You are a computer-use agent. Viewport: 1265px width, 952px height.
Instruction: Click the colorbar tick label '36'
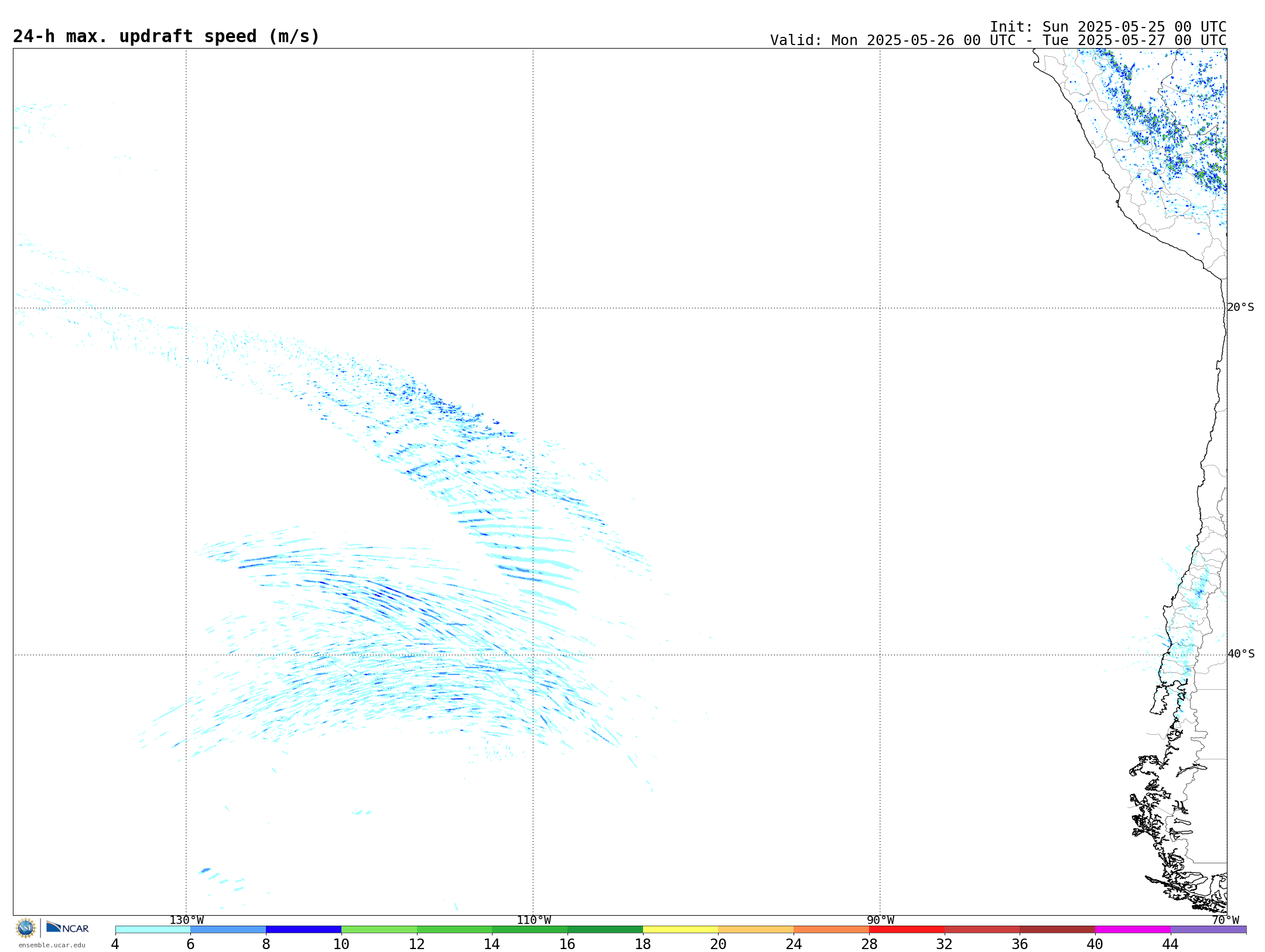tap(1020, 944)
